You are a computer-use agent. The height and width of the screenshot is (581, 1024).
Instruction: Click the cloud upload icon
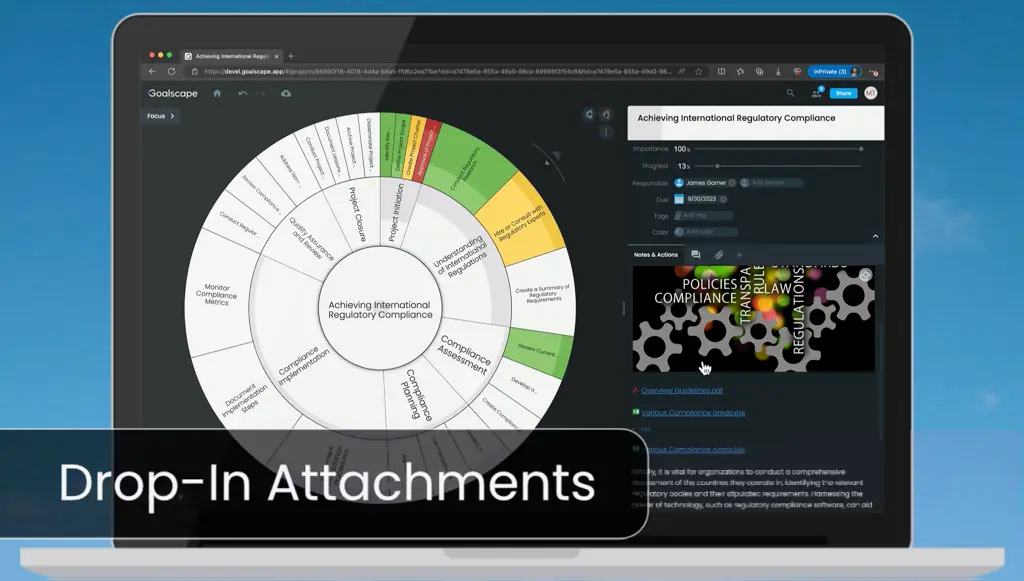pyautogui.click(x=286, y=93)
